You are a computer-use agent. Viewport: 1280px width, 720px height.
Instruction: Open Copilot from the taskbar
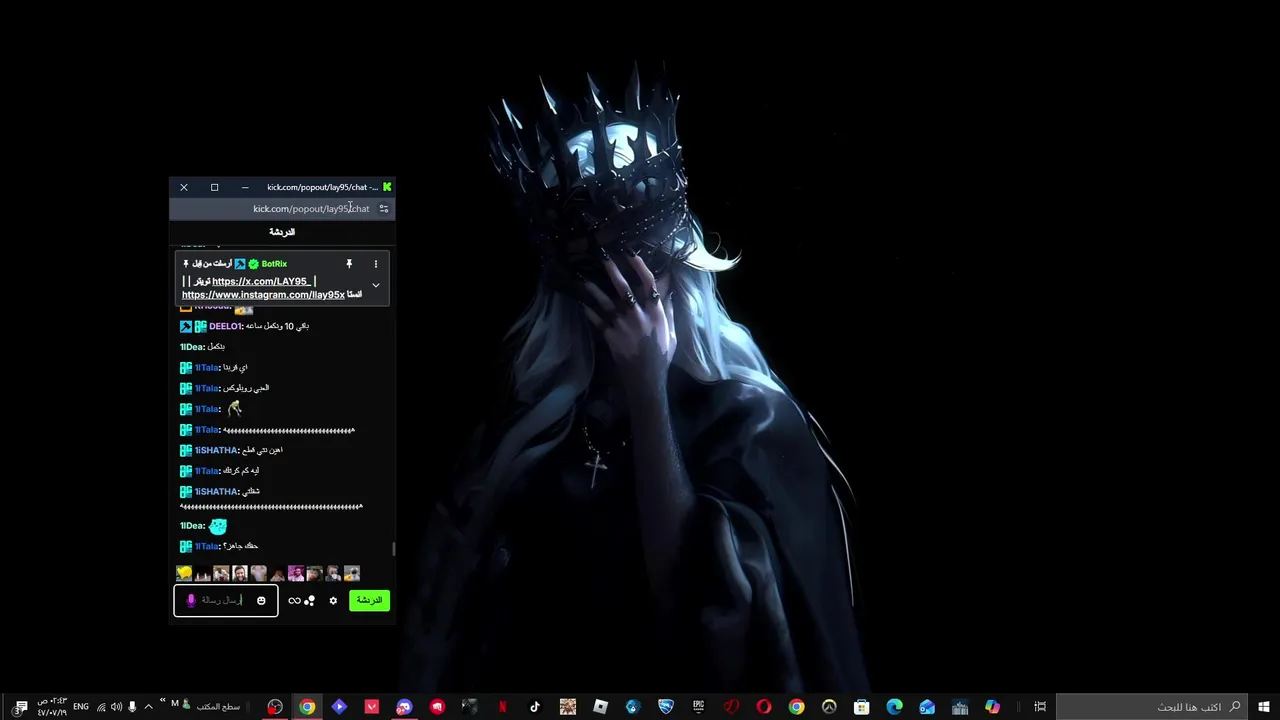992,706
